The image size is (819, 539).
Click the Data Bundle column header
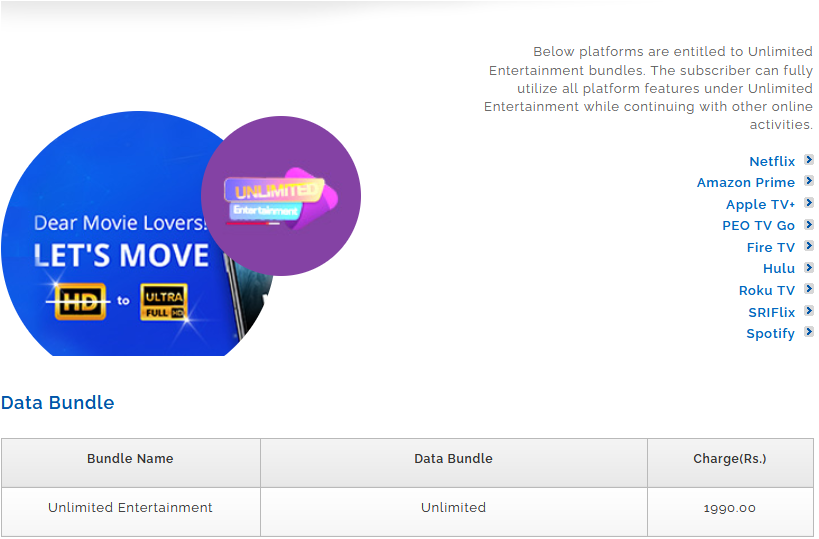point(453,463)
